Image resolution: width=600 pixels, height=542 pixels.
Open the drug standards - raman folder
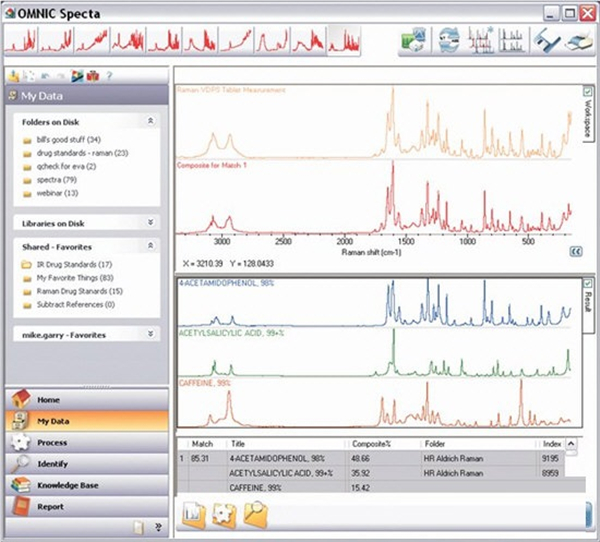coord(80,152)
